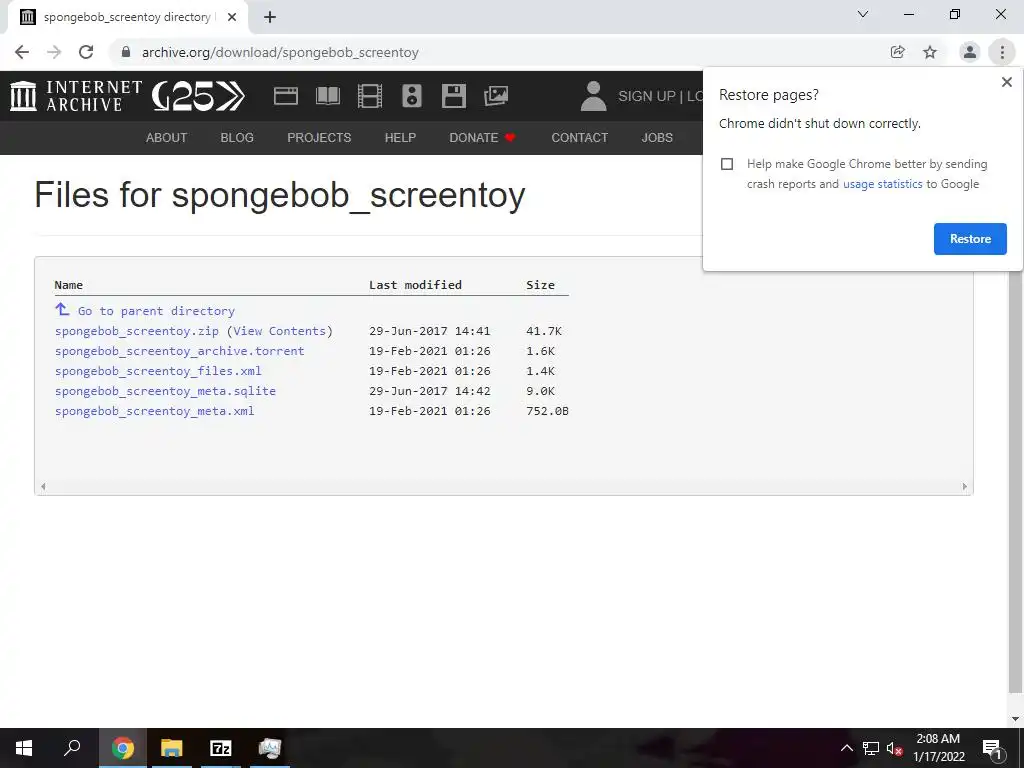
Task: Go back with the browser back arrow
Action: [22, 52]
